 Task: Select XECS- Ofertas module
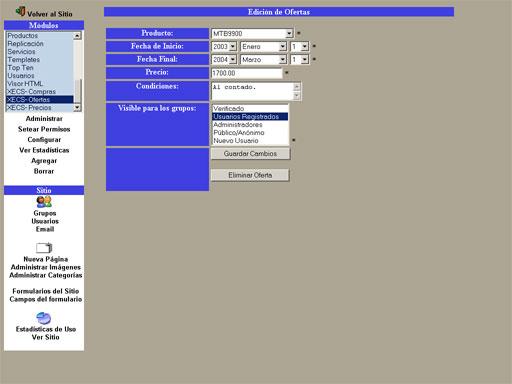(40, 100)
